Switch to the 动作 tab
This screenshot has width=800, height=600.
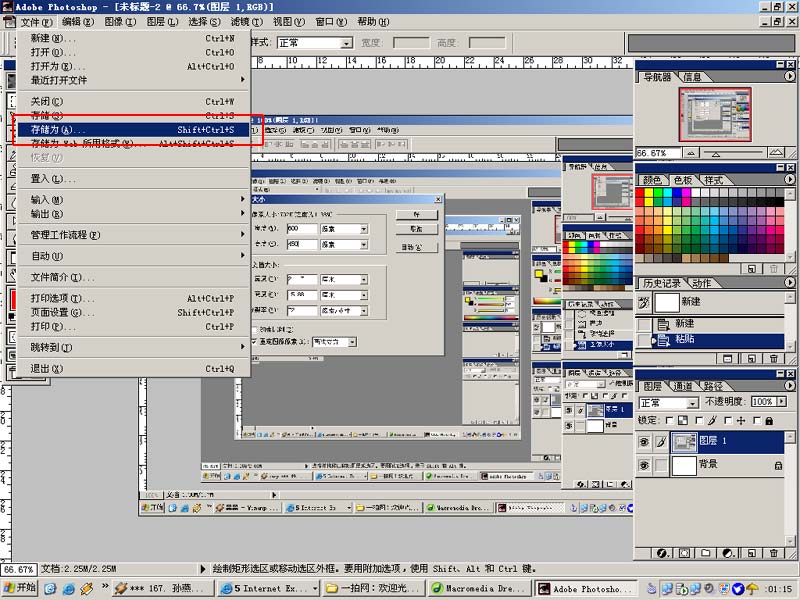point(702,283)
